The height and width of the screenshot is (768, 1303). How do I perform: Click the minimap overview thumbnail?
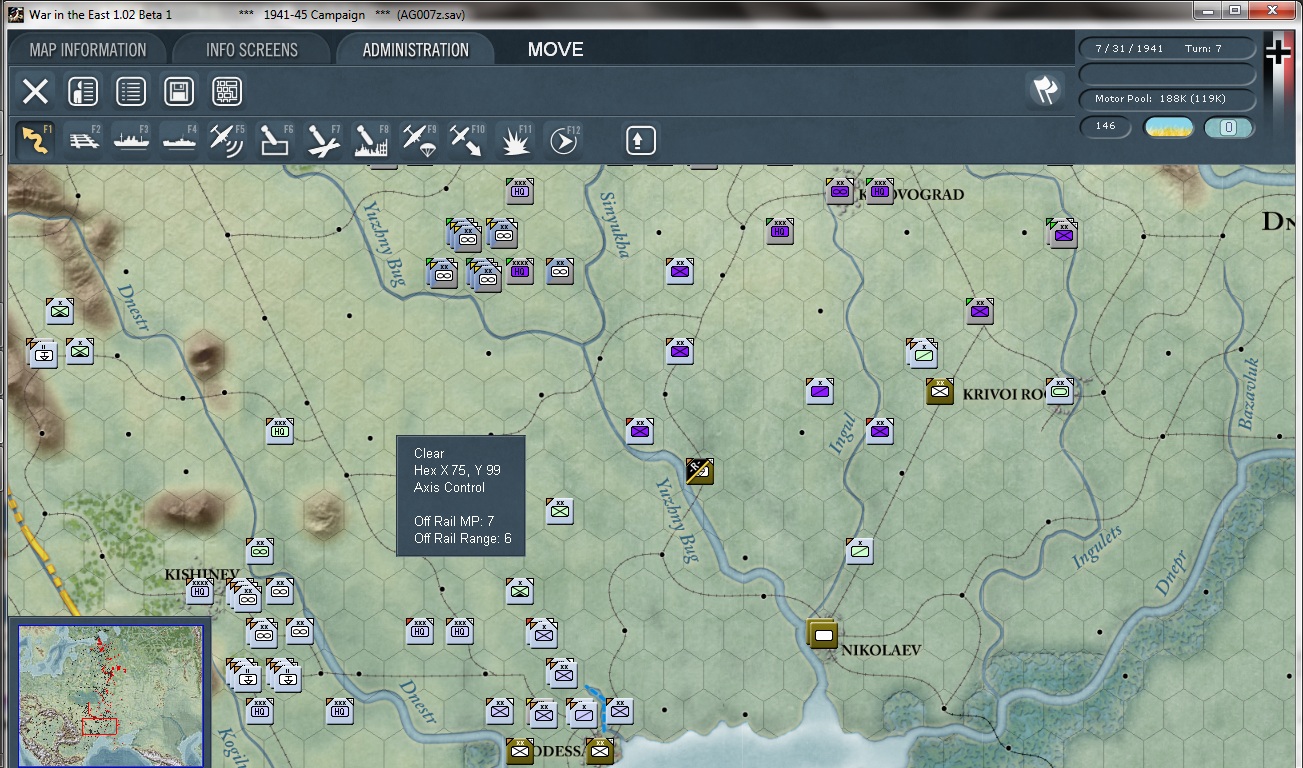110,695
